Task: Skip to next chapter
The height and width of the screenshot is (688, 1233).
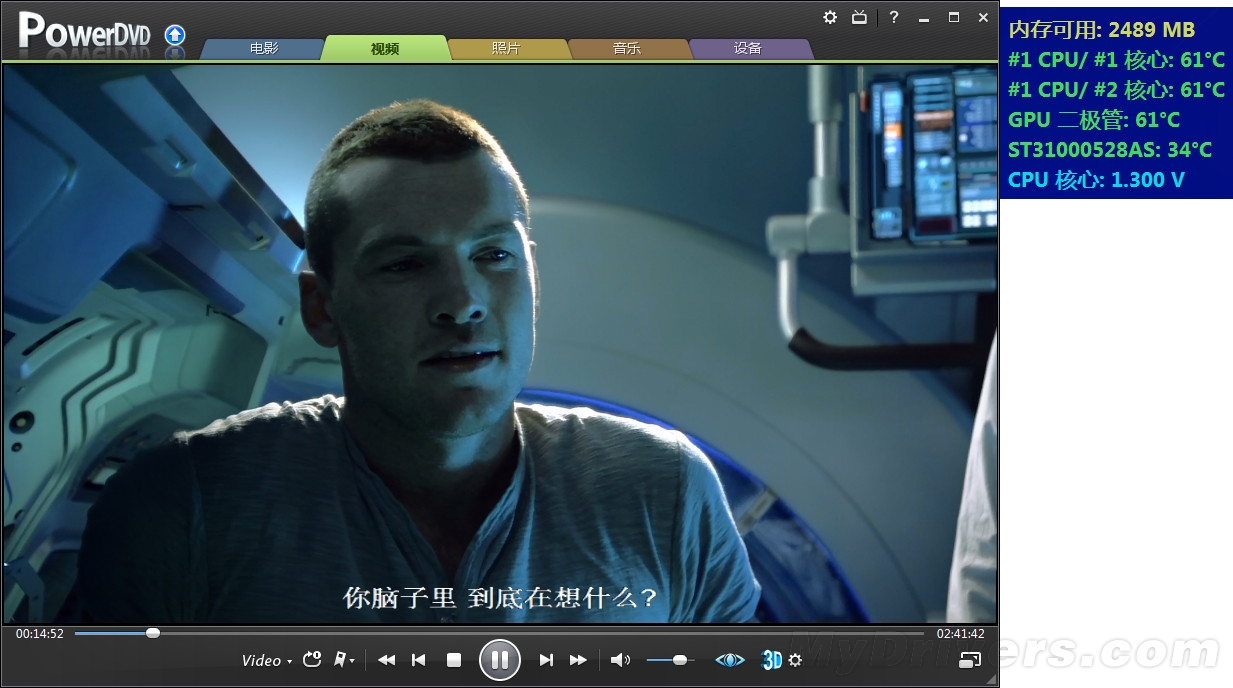Action: [546, 660]
